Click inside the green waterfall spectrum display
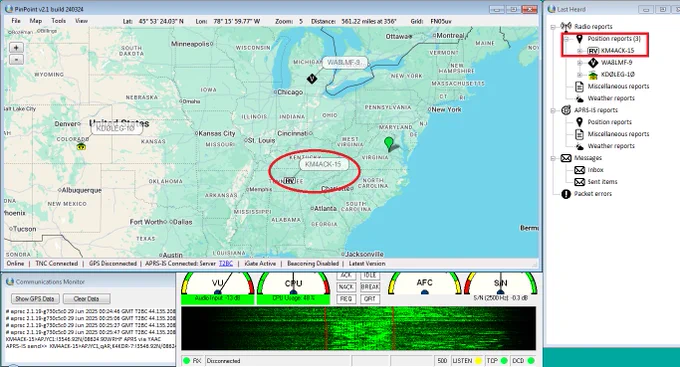This screenshot has height=367, width=680. [358, 328]
